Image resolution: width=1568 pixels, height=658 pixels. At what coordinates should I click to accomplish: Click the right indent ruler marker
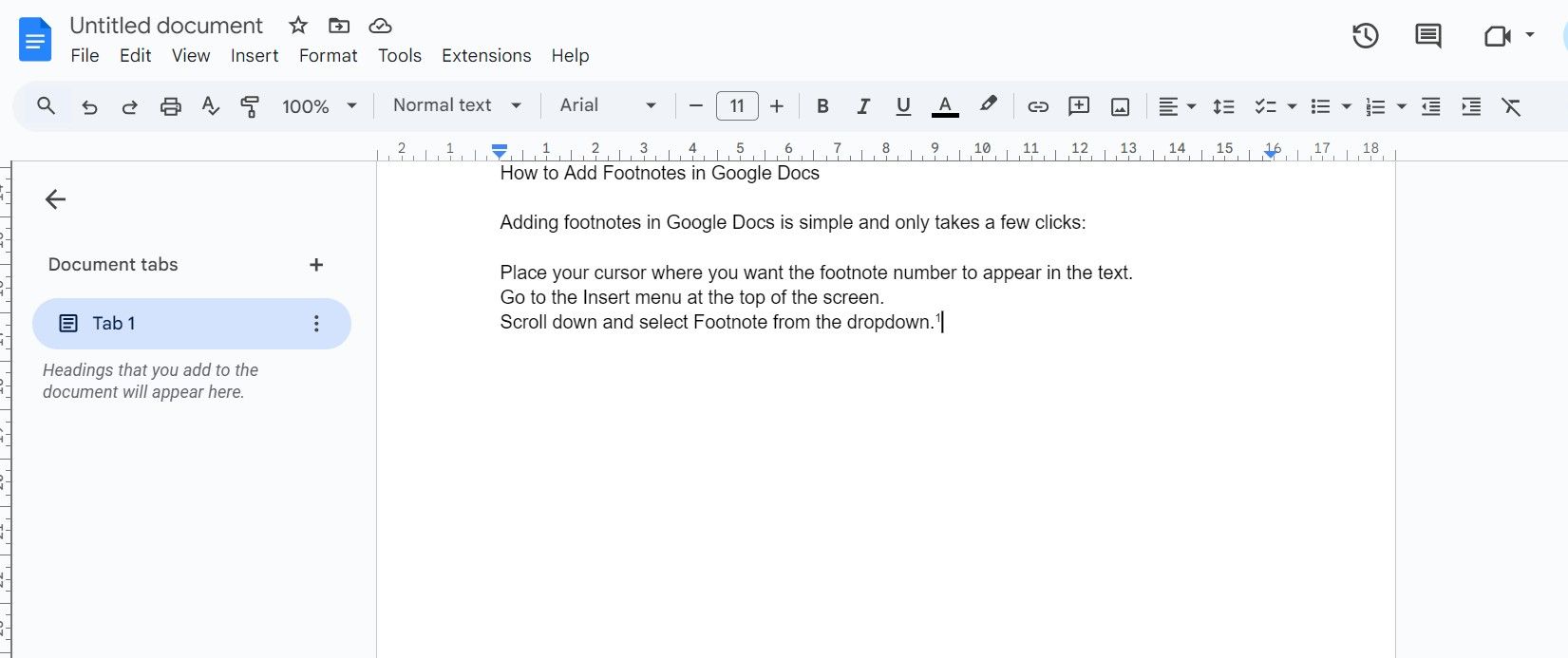tap(1271, 154)
